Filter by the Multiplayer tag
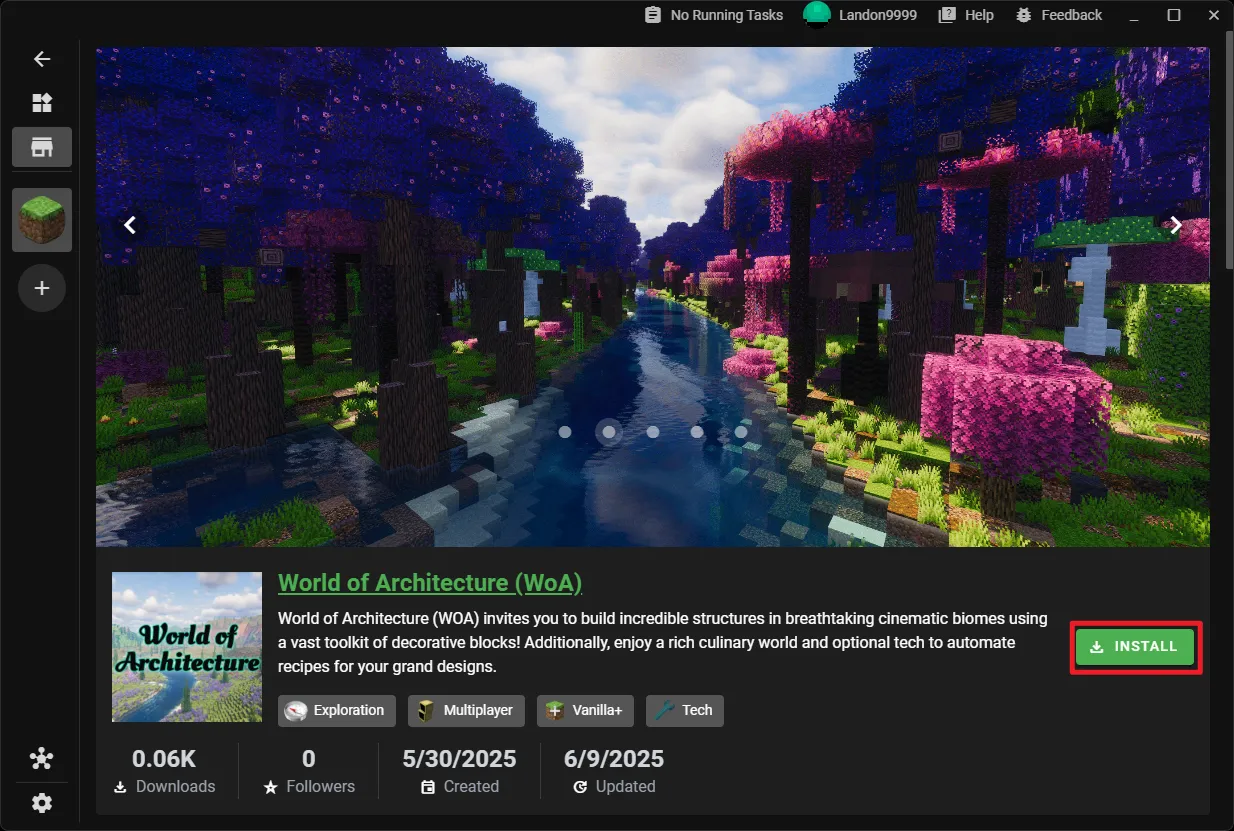1234x831 pixels. click(x=465, y=711)
